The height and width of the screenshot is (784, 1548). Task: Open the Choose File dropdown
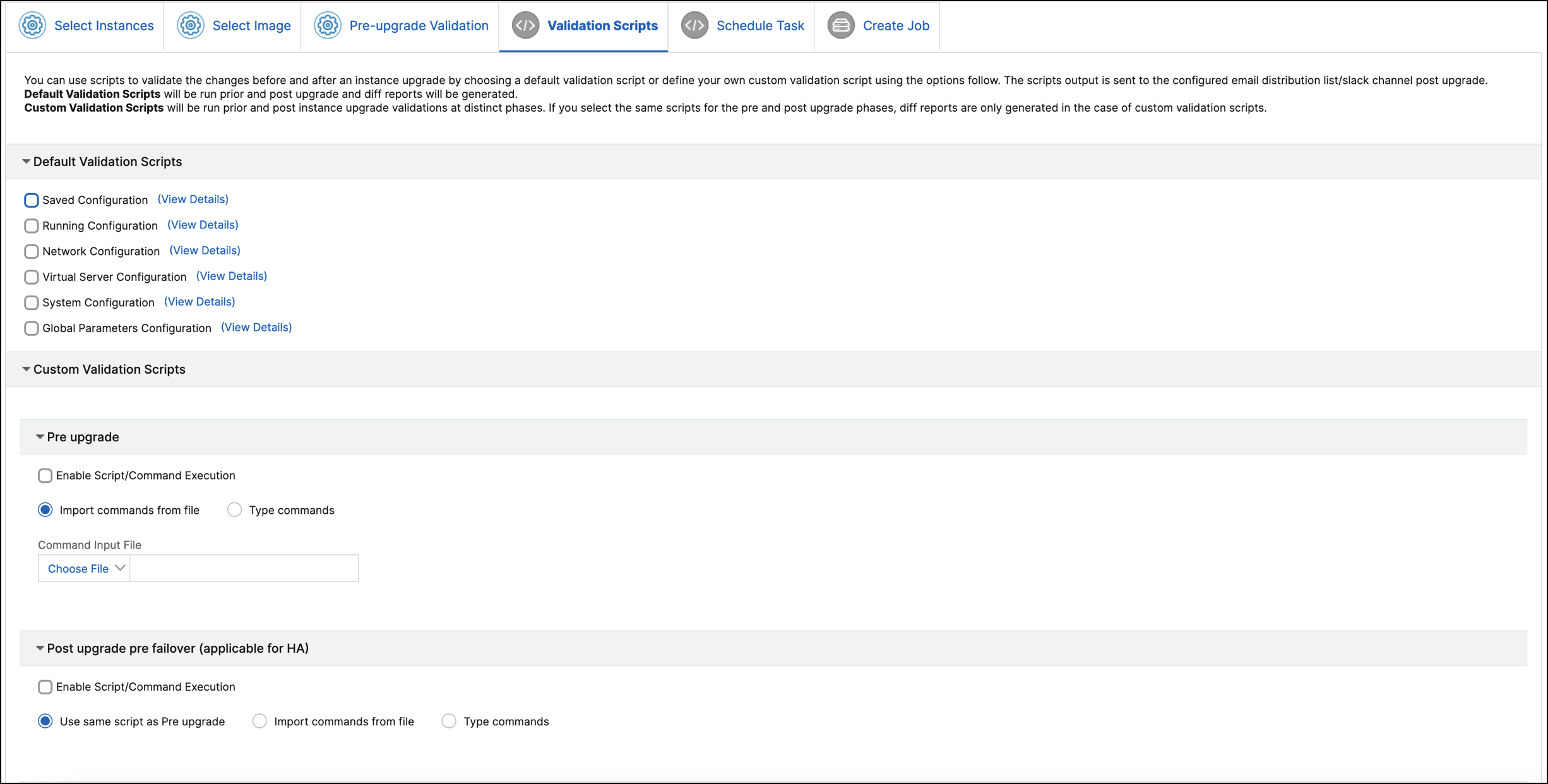click(84, 568)
